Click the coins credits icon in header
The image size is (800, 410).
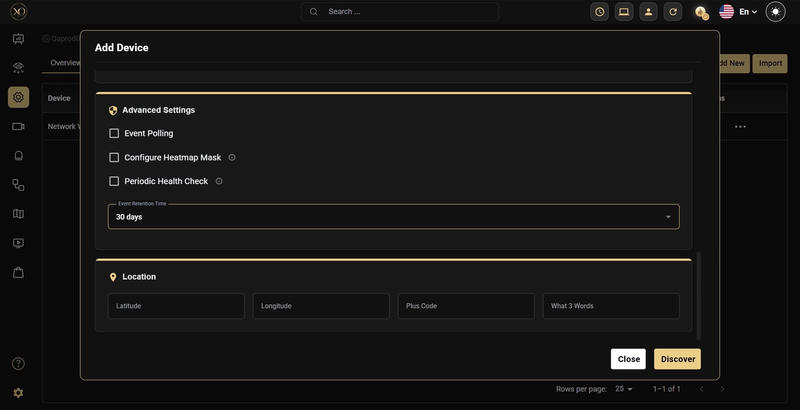pos(702,12)
